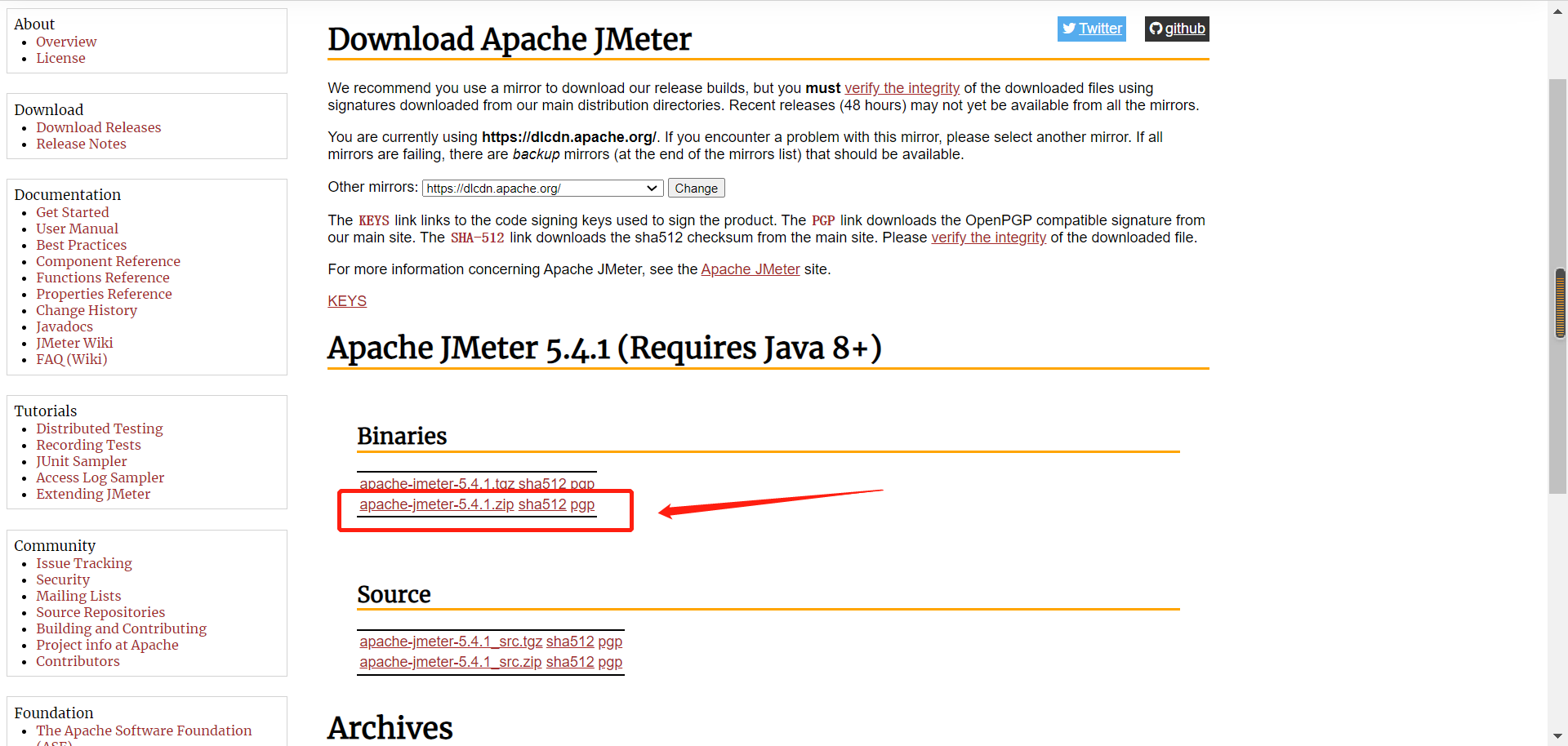The image size is (1568, 746).
Task: Open Extending JMeter tutorial
Action: click(93, 494)
